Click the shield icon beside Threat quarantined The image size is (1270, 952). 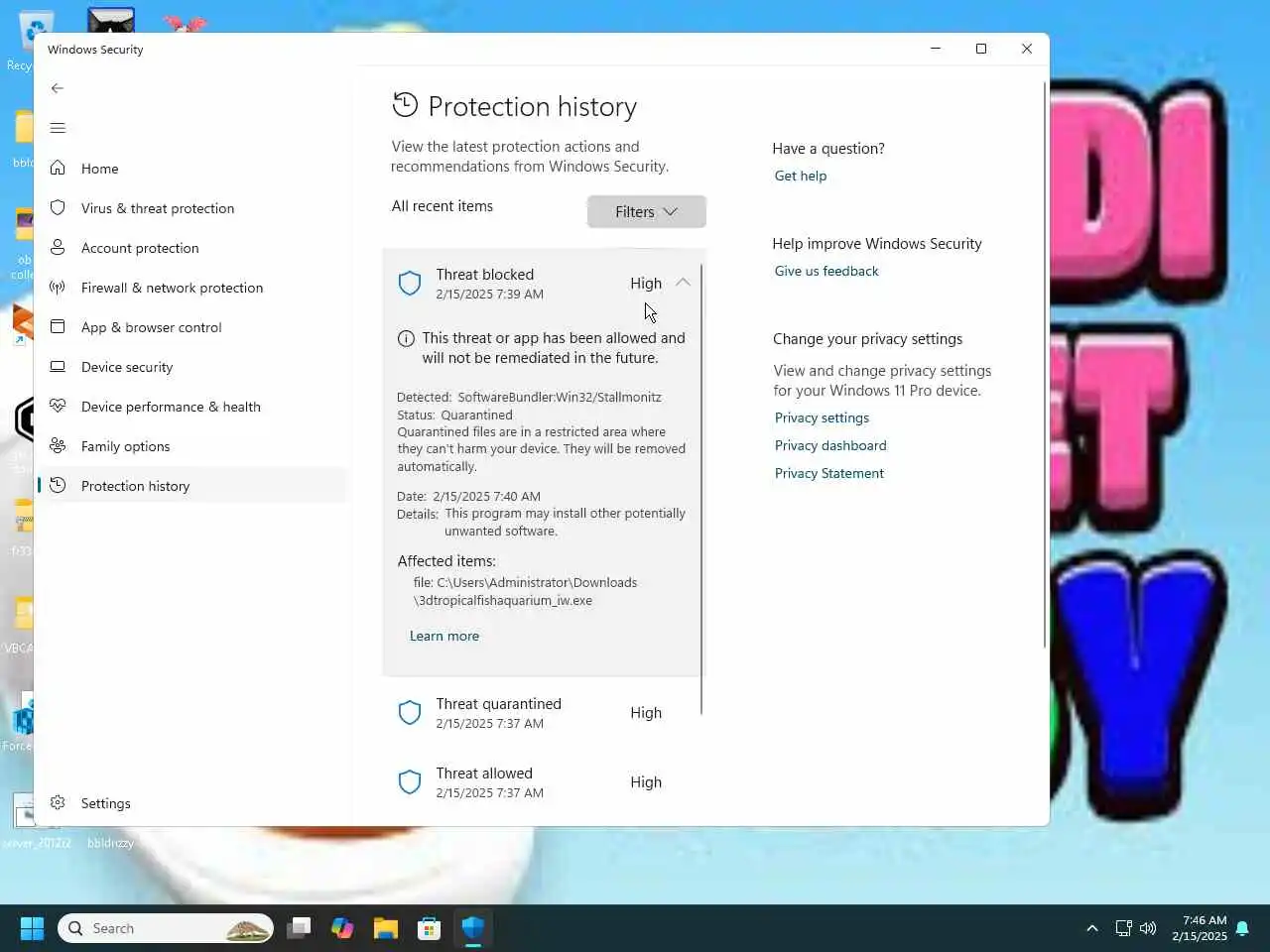pos(410,713)
